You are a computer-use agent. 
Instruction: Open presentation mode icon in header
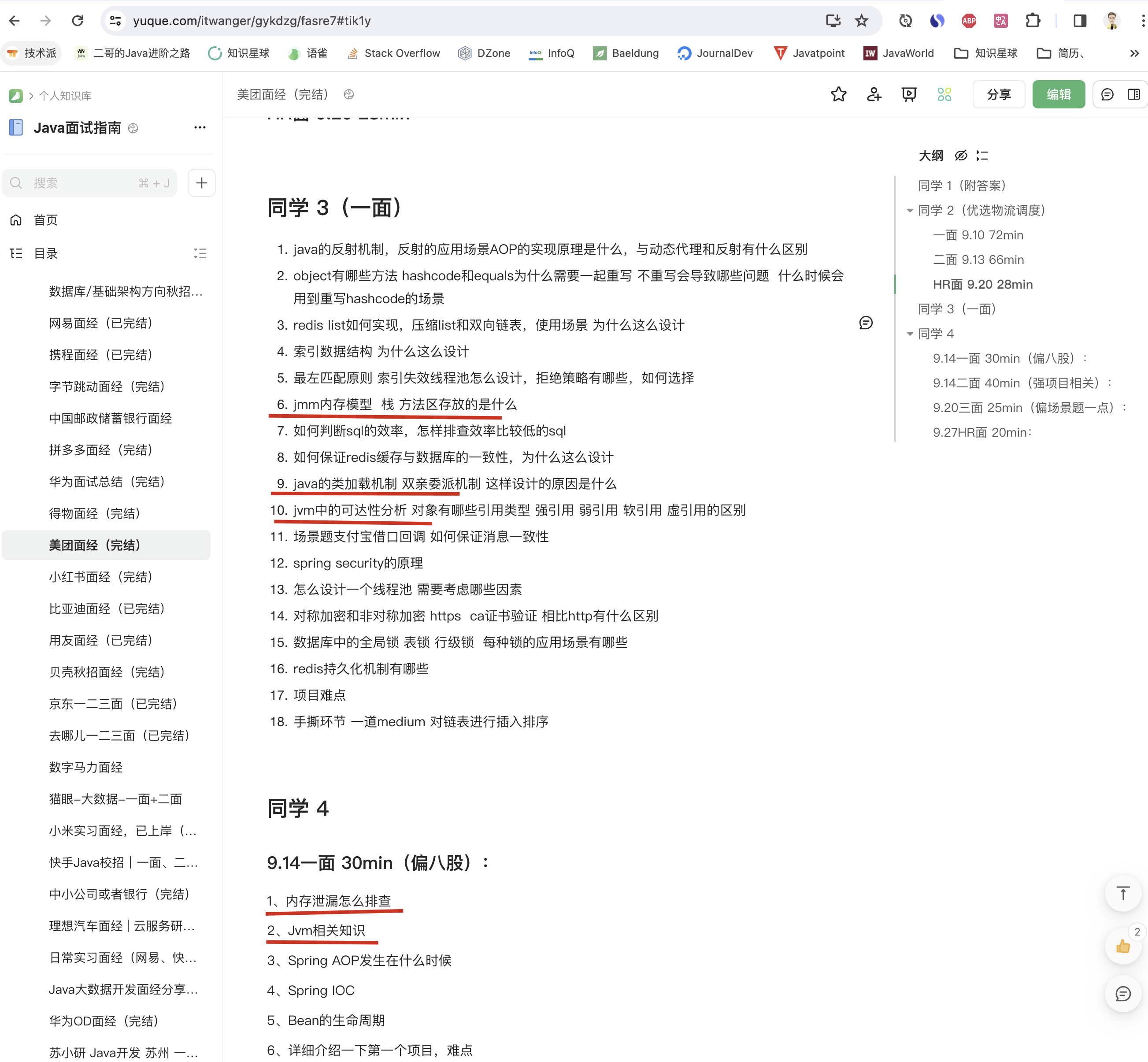pos(909,94)
